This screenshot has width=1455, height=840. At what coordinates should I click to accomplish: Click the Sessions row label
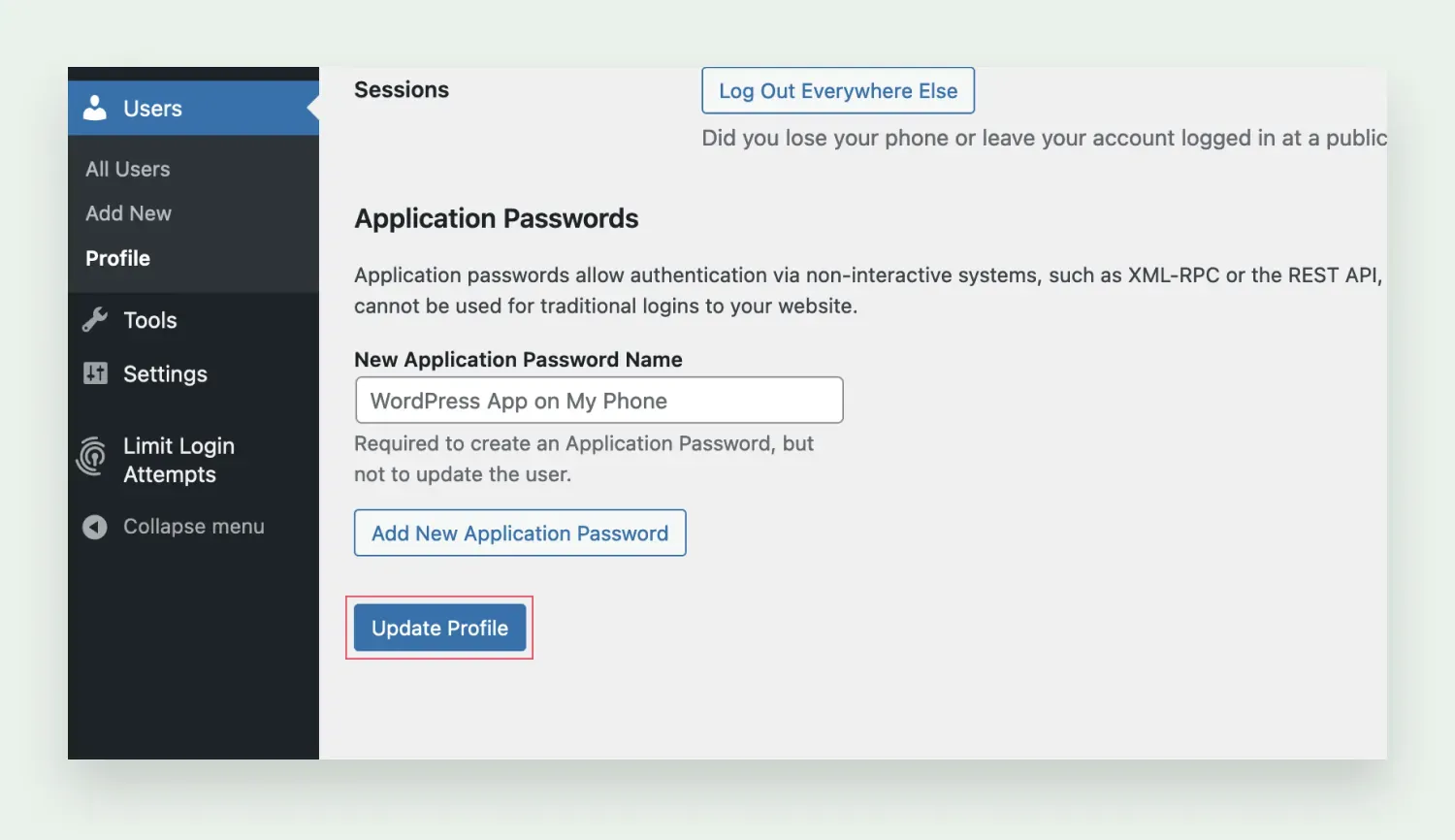point(402,90)
